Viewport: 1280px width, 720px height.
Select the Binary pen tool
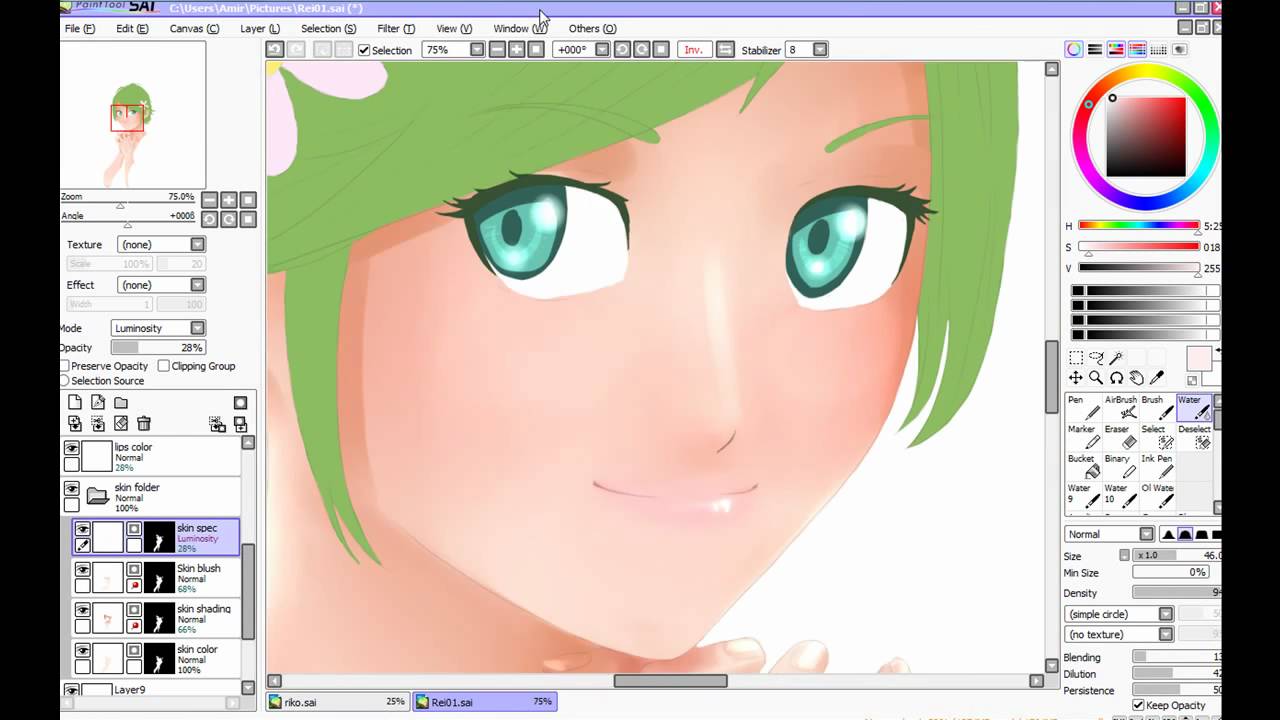click(1121, 467)
